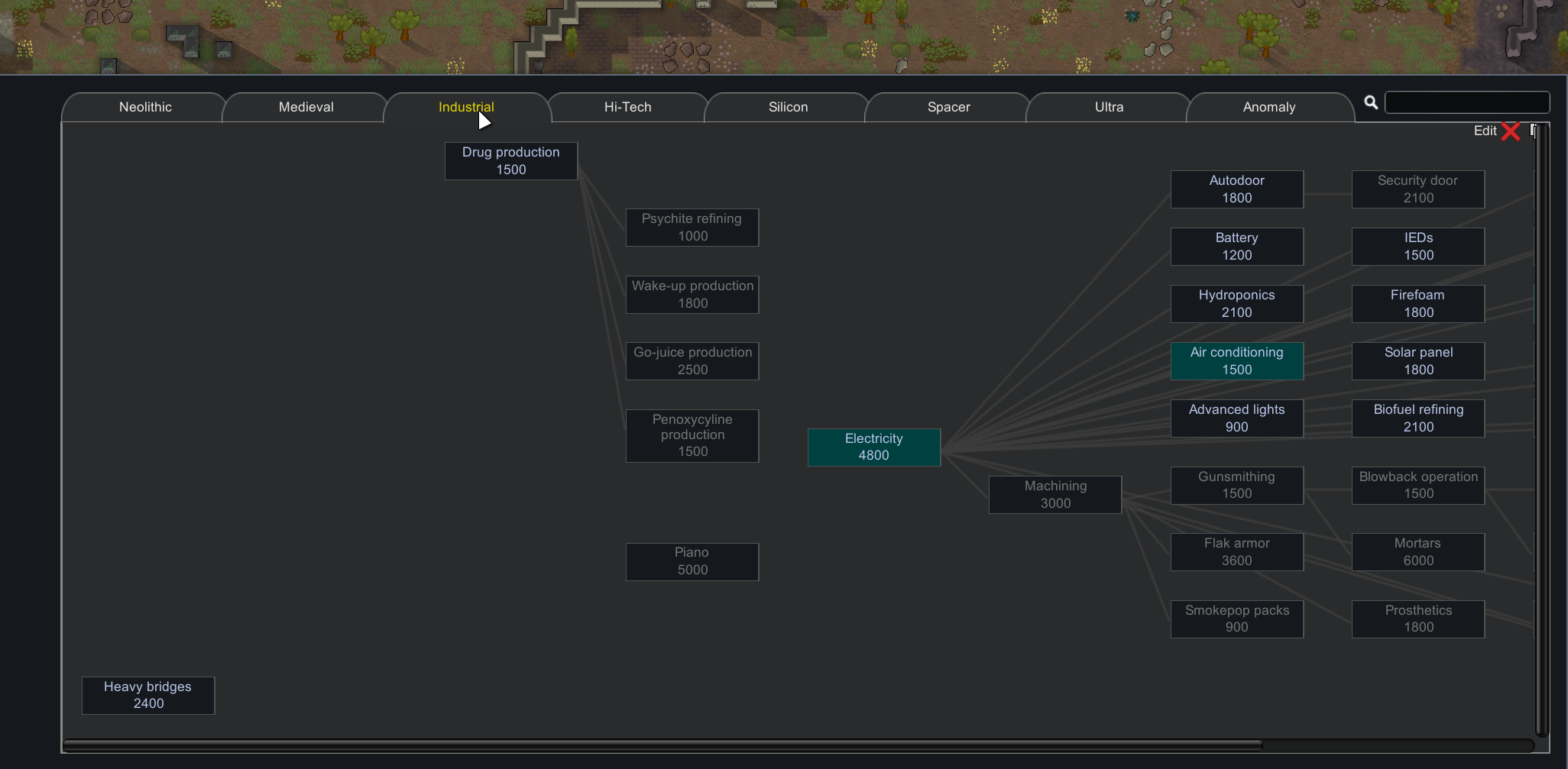Choose the Advanced lights research node
The width and height of the screenshot is (1568, 769).
click(x=1237, y=418)
